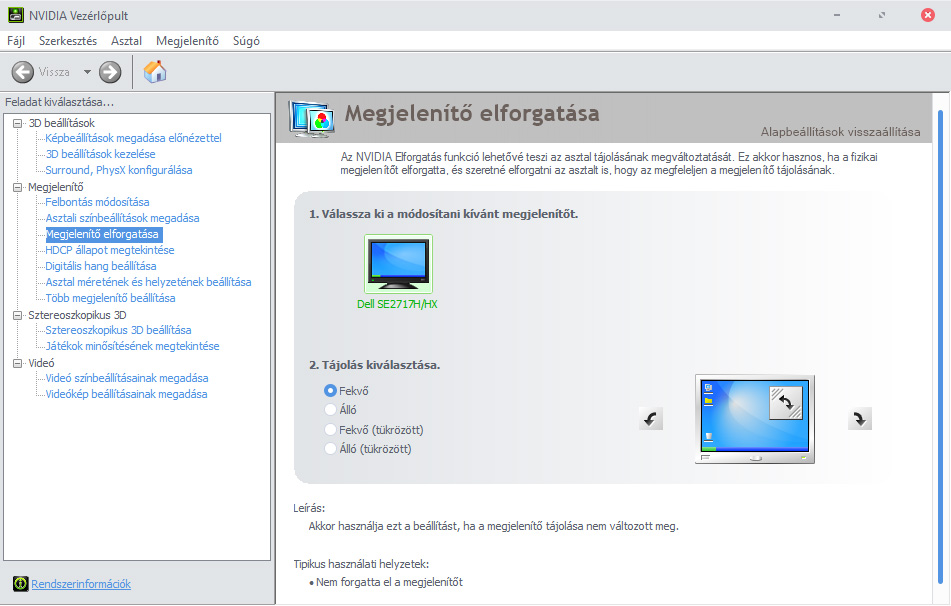Image resolution: width=951 pixels, height=606 pixels.
Task: Collapse the Sztereoszkopikus 3D tree node
Action: [x=17, y=315]
